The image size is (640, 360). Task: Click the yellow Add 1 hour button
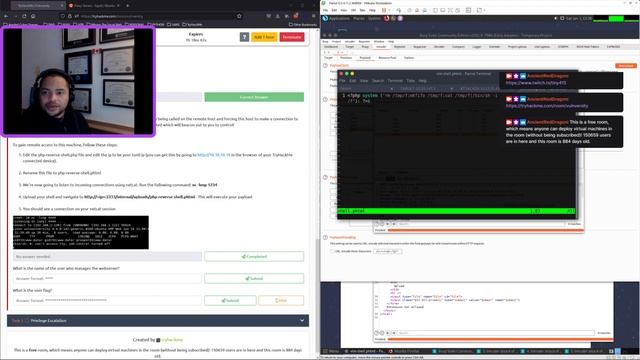point(264,37)
